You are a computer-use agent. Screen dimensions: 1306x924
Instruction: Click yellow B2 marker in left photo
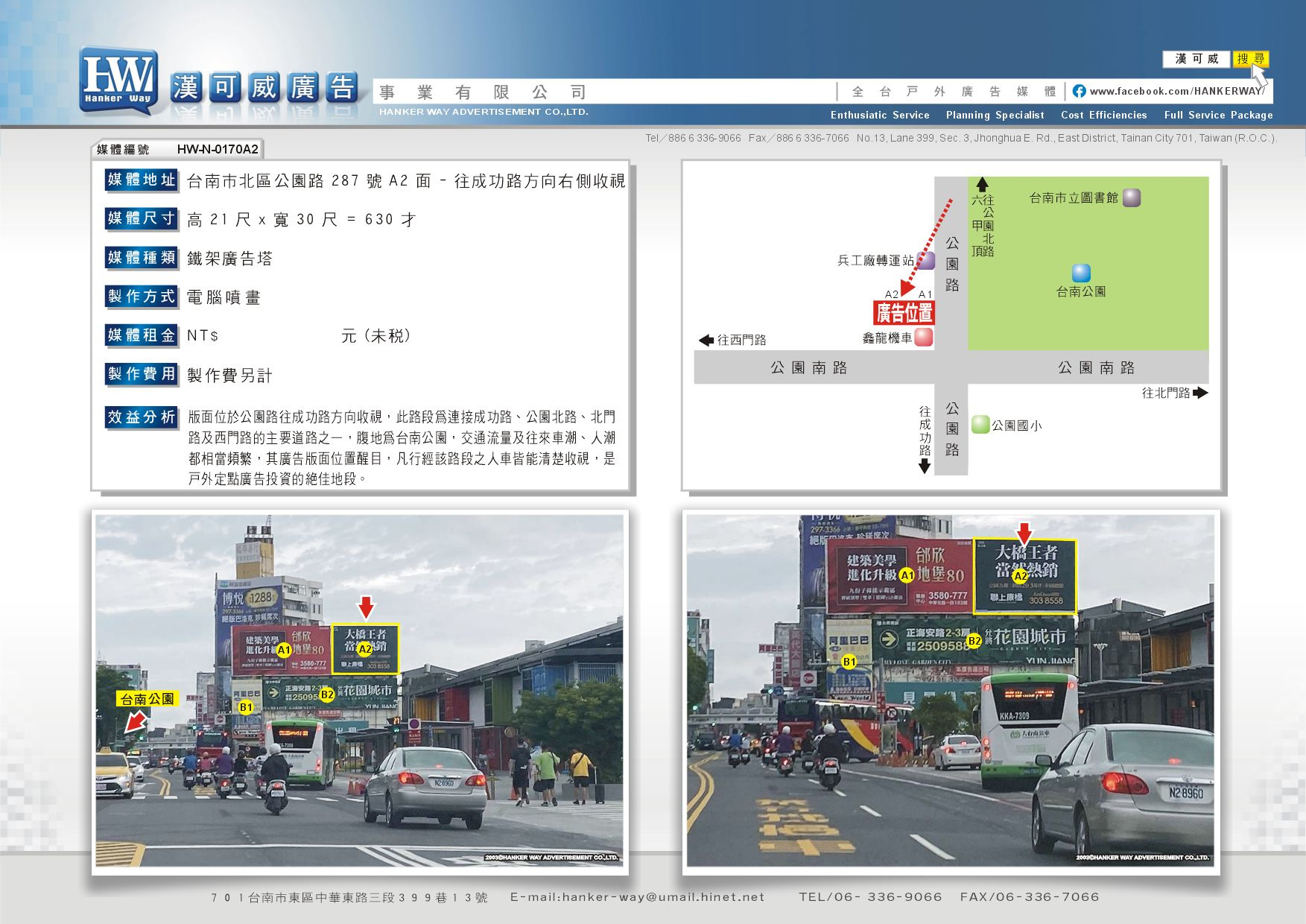[x=326, y=695]
